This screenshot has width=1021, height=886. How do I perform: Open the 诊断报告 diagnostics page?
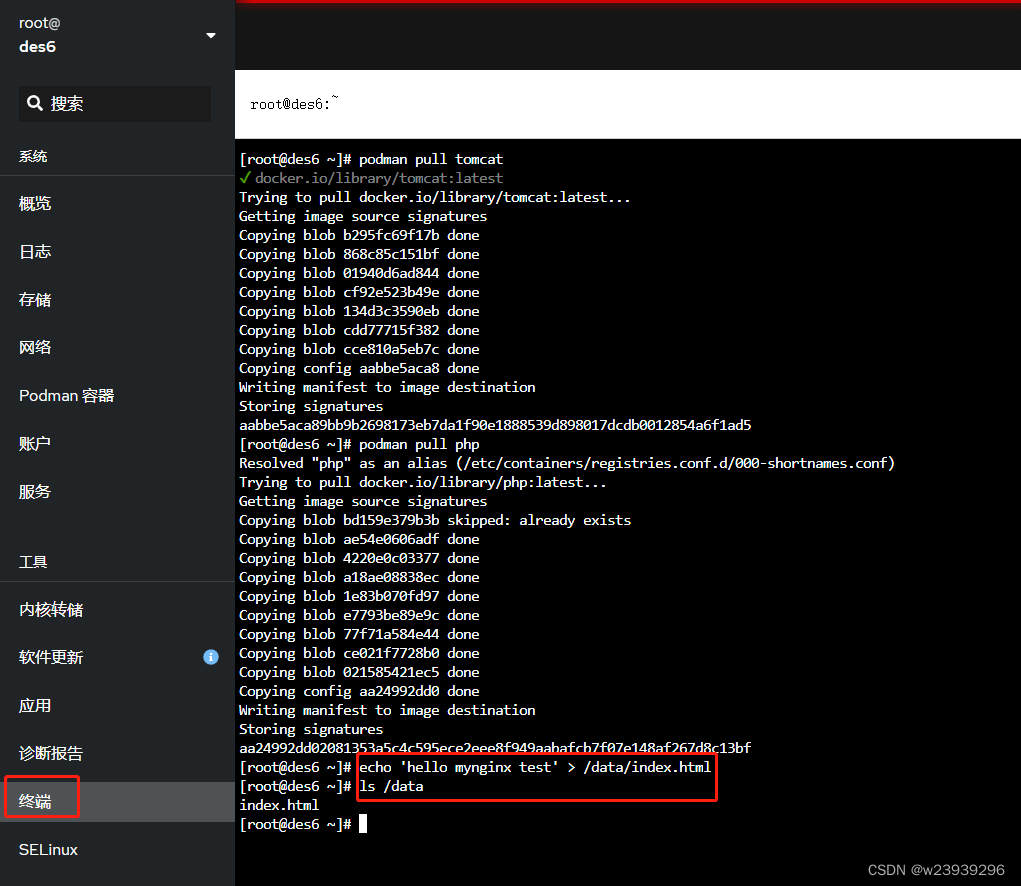pos(53,753)
